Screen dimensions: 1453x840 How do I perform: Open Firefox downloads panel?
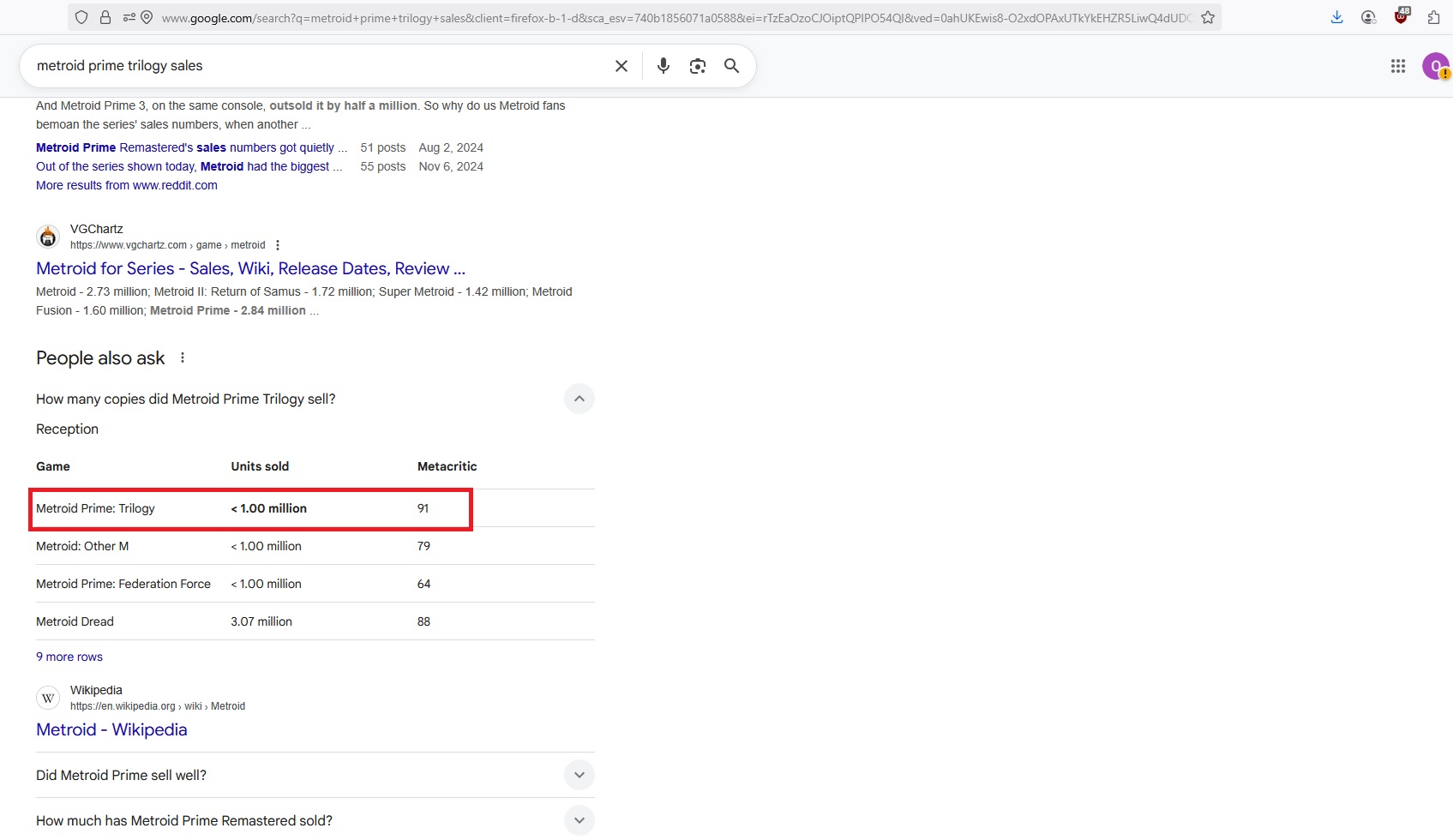coord(1336,17)
